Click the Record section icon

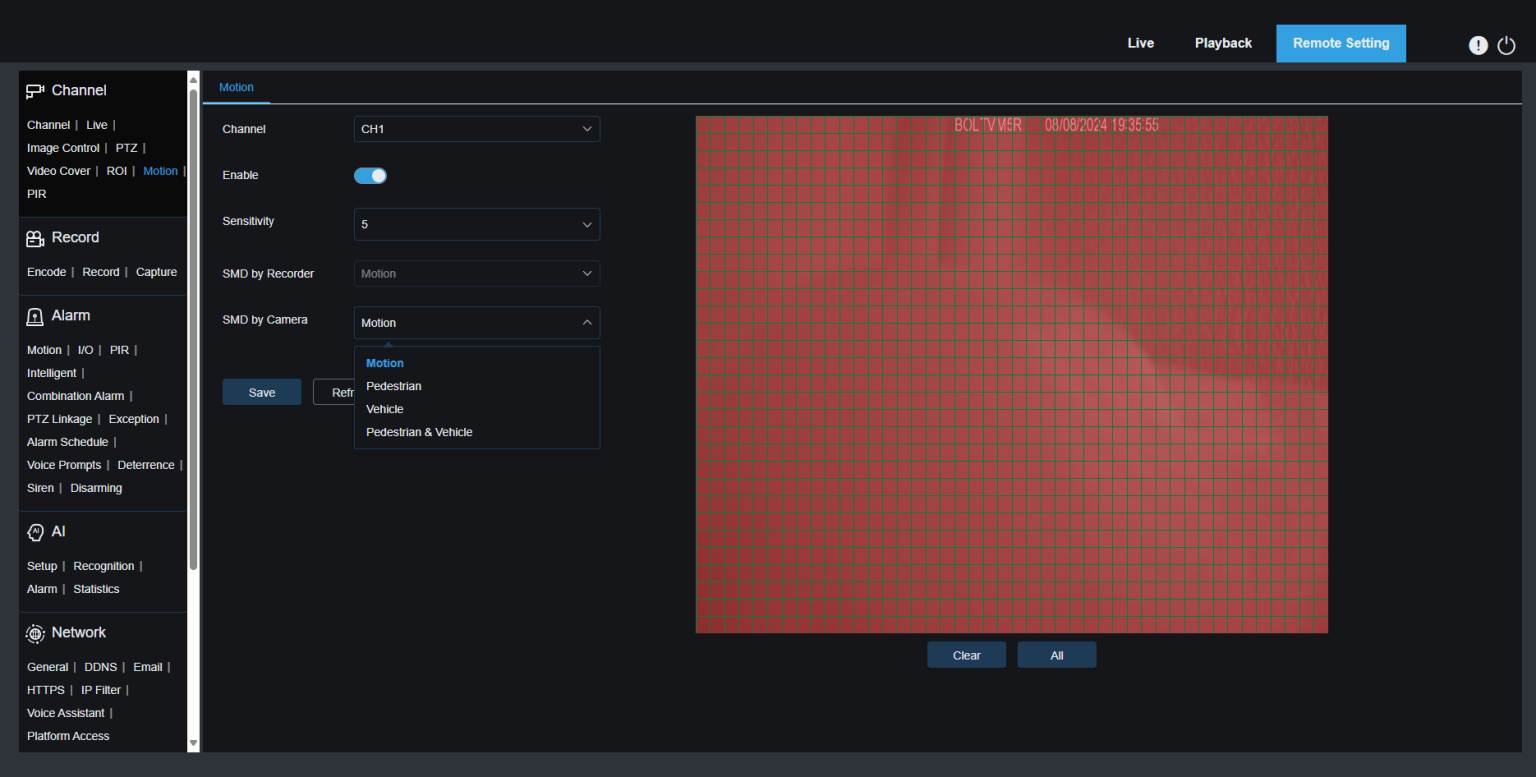click(x=35, y=238)
